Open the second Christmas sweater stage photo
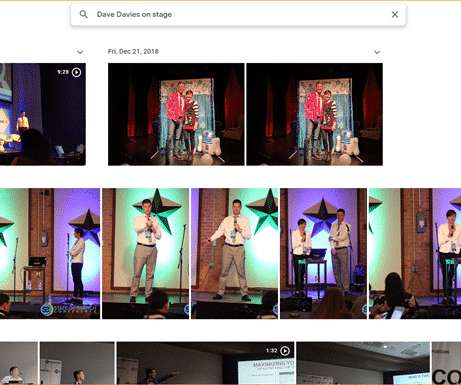Viewport: 461px width, 385px height. [314, 114]
